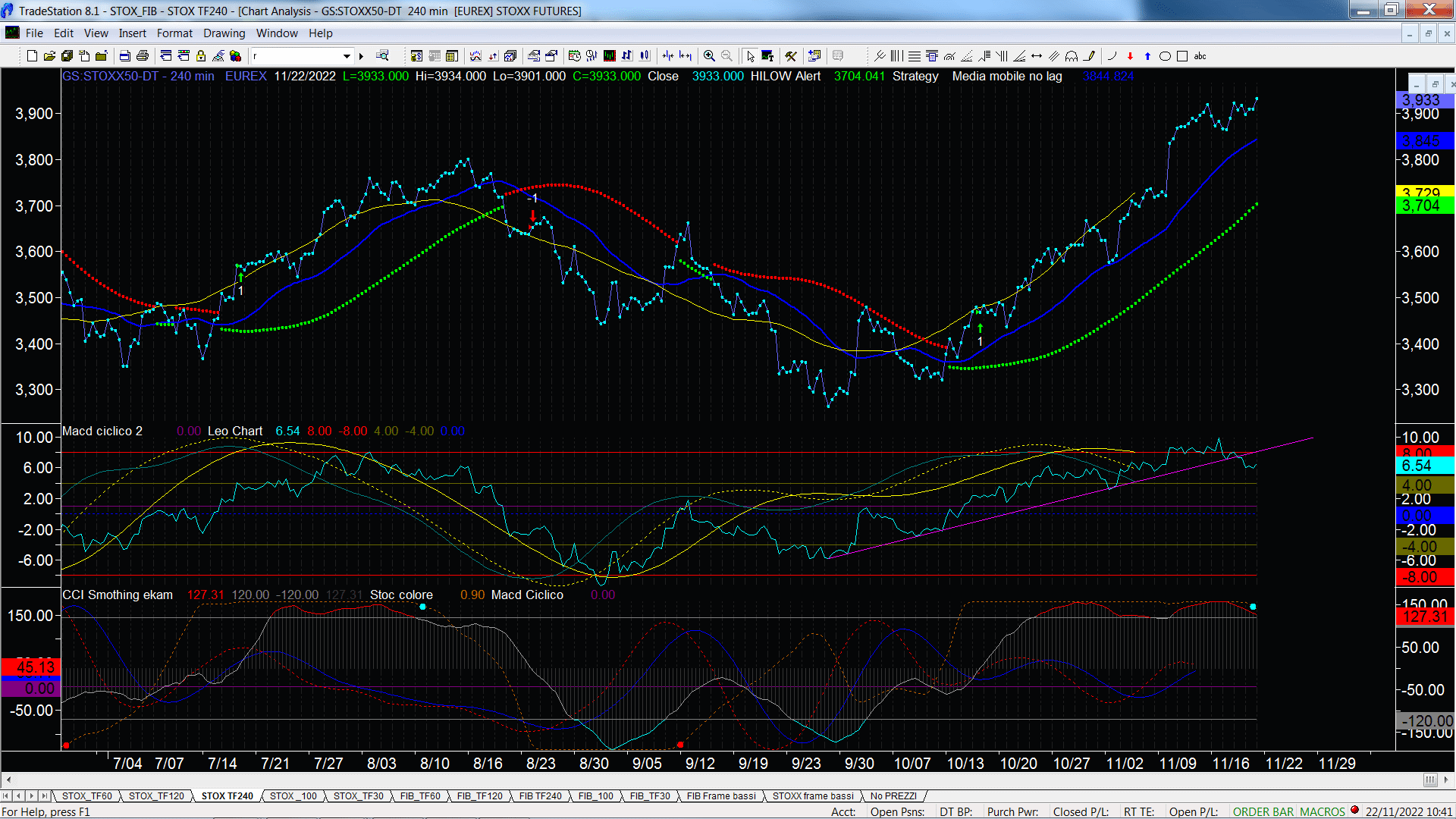
Task: Select the horizontal lines drawing tool
Action: [x=915, y=56]
